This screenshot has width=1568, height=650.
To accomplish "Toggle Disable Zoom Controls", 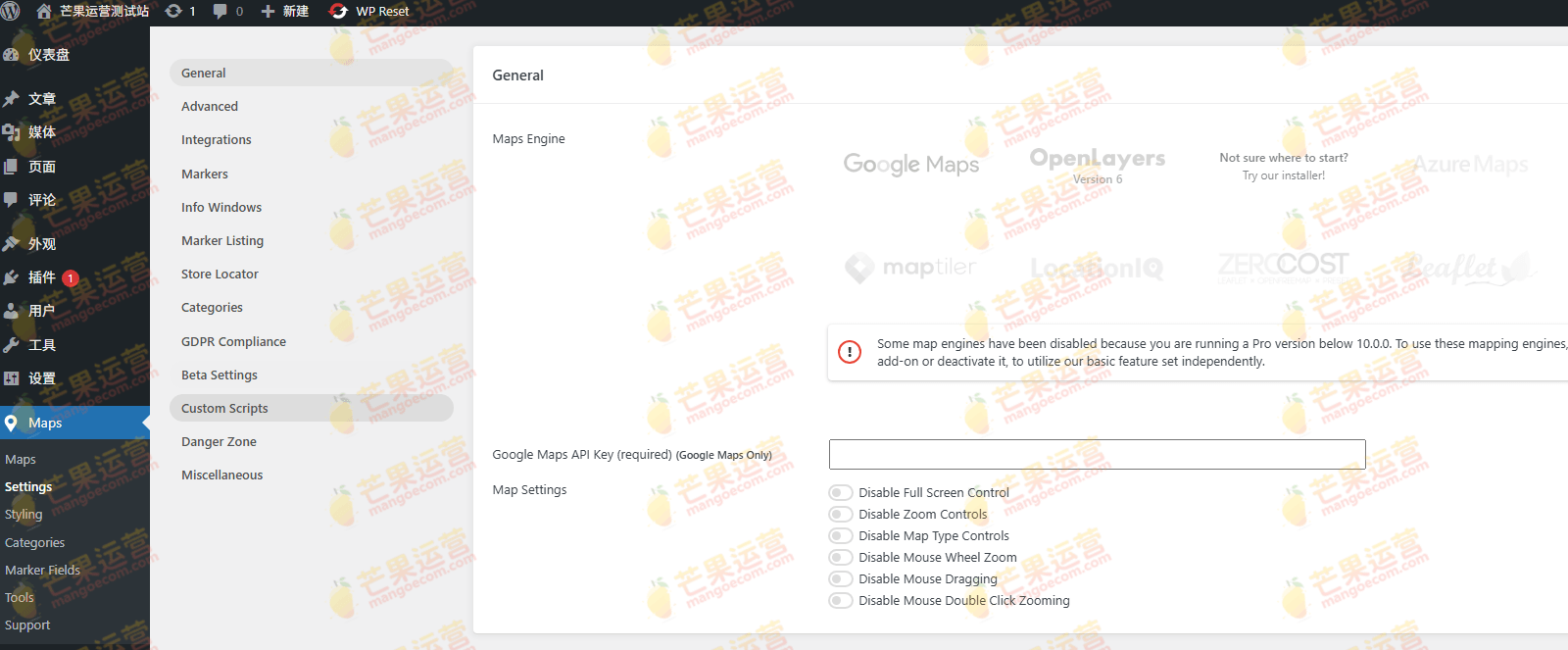I will point(841,514).
